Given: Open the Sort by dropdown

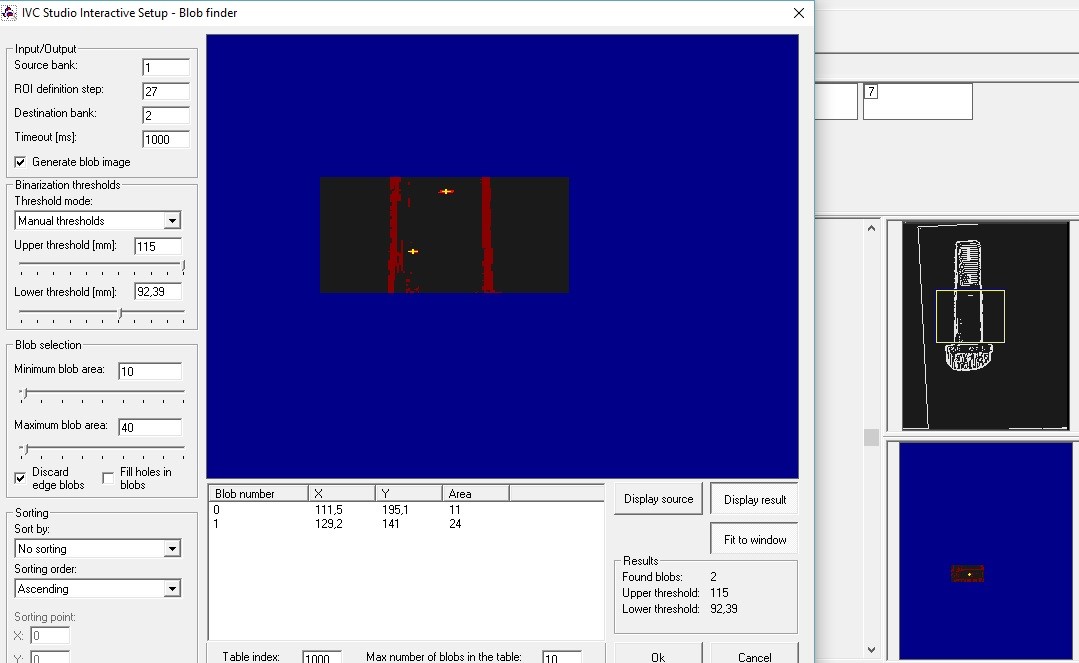Looking at the screenshot, I should pos(172,549).
